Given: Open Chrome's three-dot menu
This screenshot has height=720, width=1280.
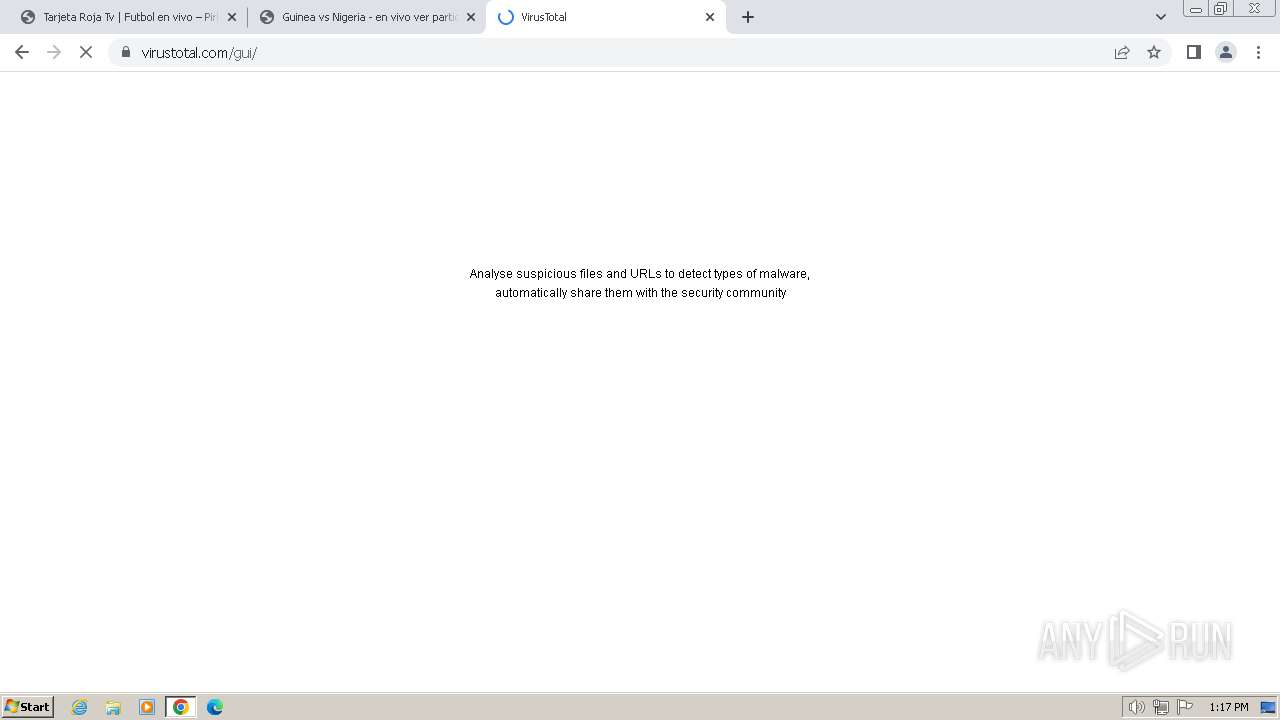Looking at the screenshot, I should [x=1258, y=52].
